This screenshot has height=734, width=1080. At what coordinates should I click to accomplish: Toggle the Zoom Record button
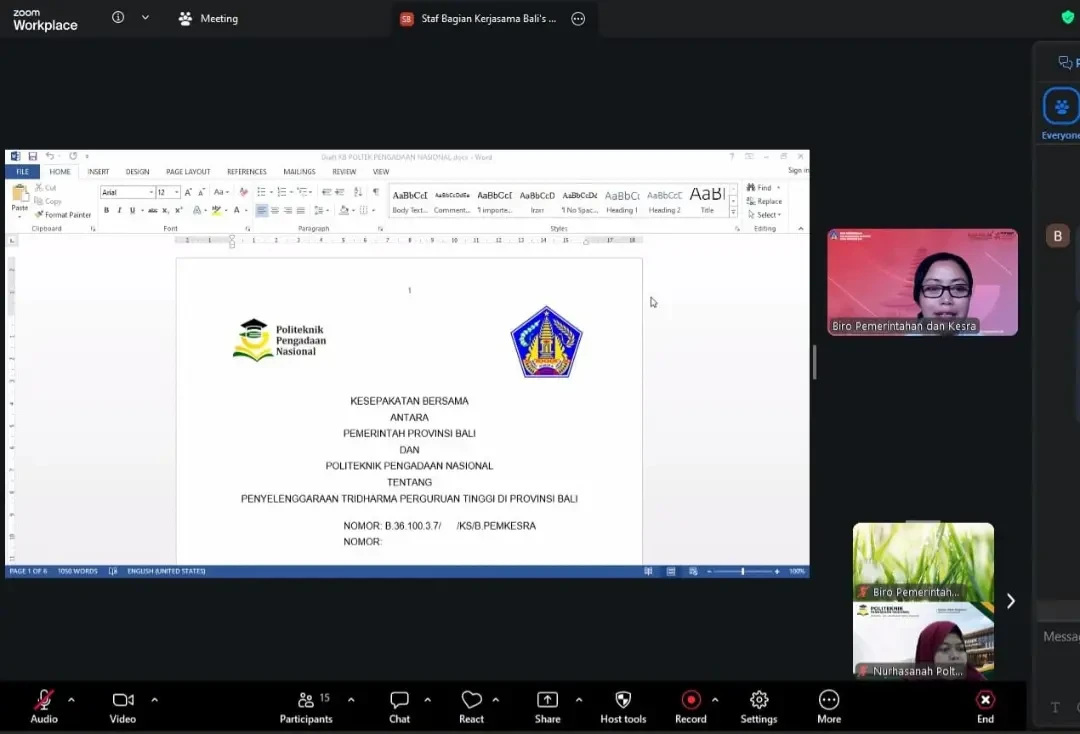[x=691, y=706]
